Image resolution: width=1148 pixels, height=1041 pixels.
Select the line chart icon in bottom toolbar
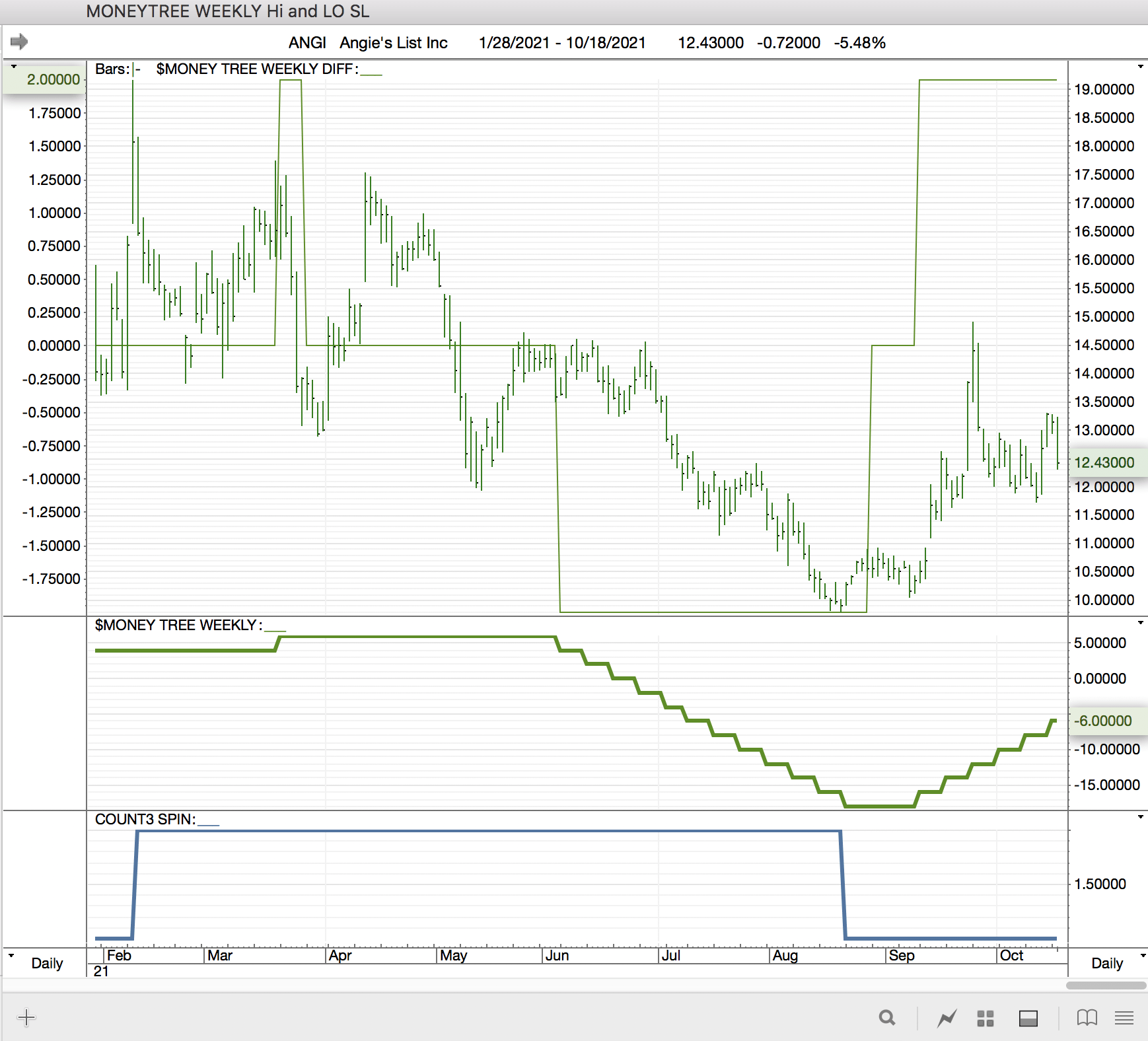click(x=947, y=1019)
